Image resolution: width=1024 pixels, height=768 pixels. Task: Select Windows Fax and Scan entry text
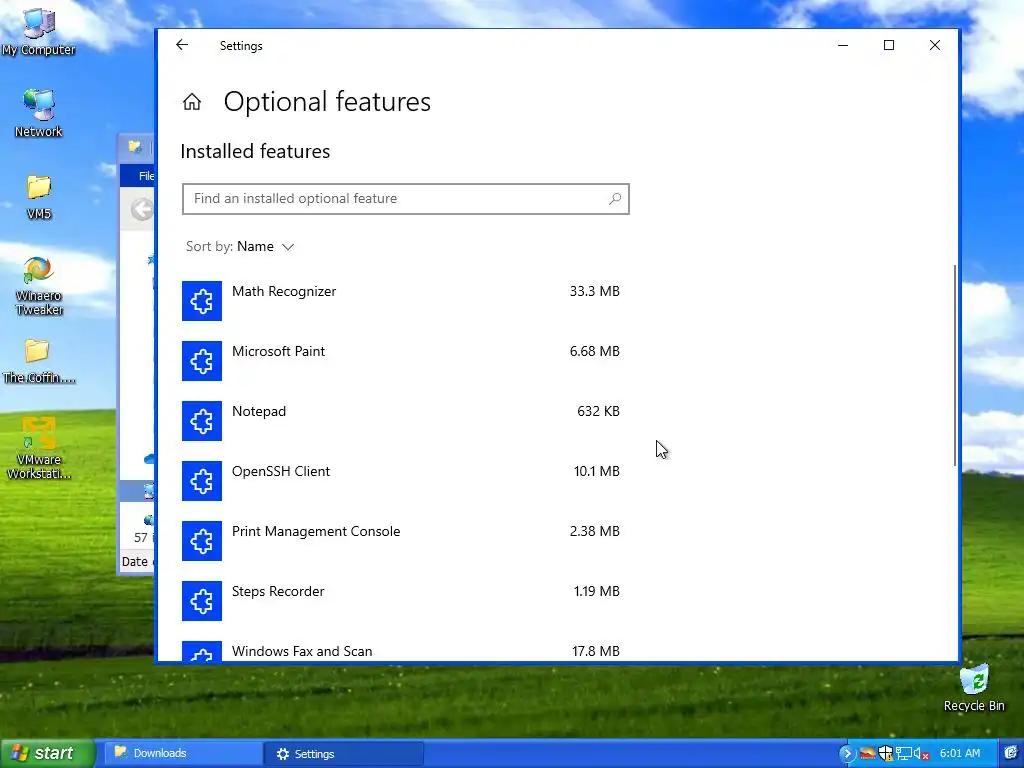(x=302, y=651)
